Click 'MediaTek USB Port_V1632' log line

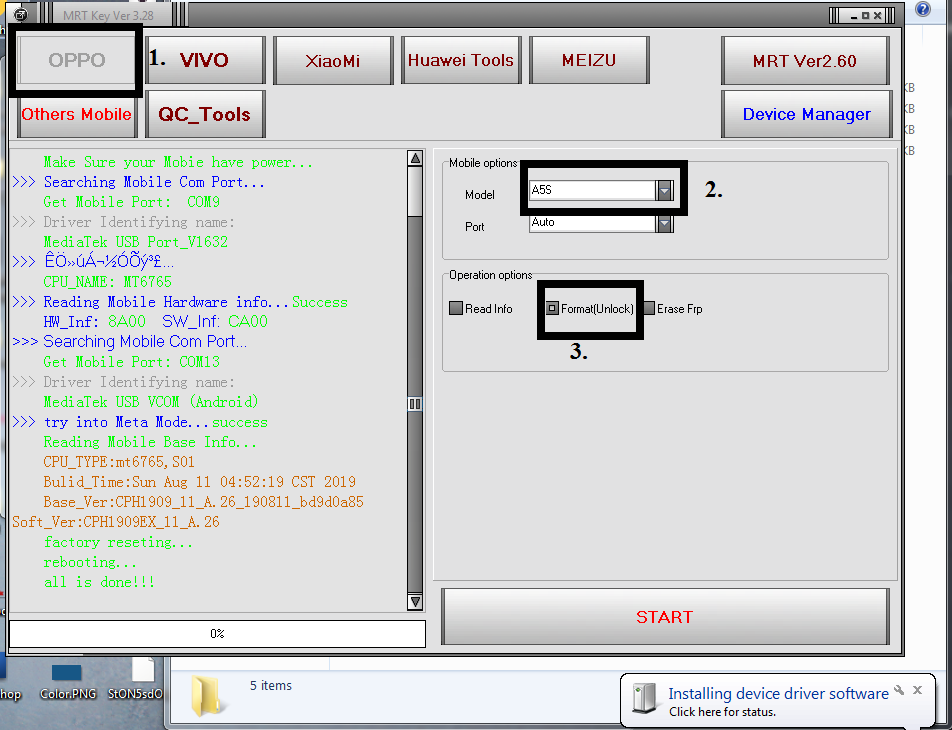(x=135, y=242)
